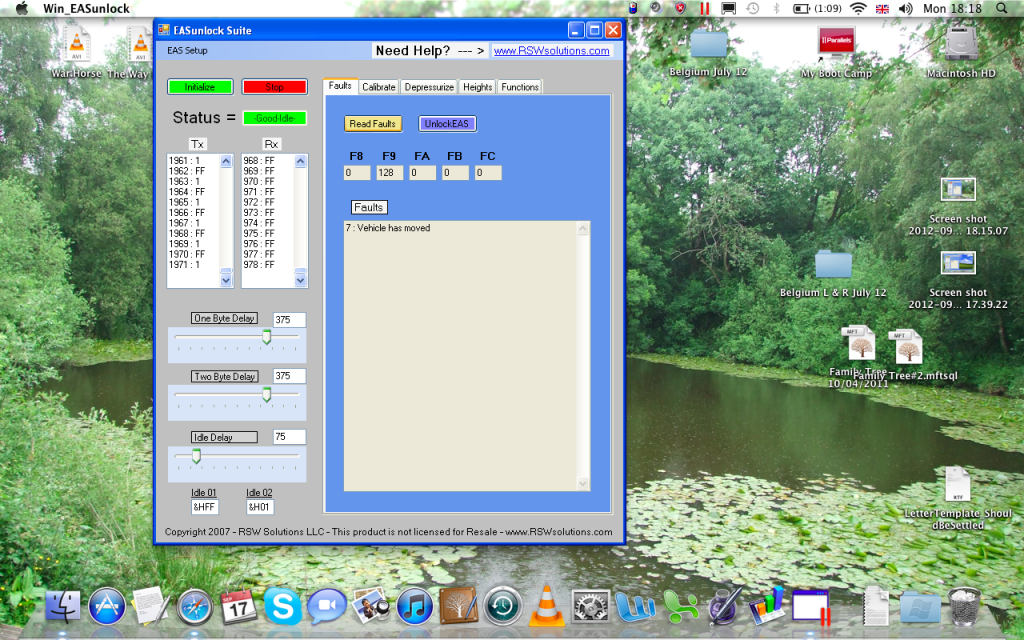Open Spotlight search in the menu bar
The height and width of the screenshot is (640, 1024).
click(1002, 8)
